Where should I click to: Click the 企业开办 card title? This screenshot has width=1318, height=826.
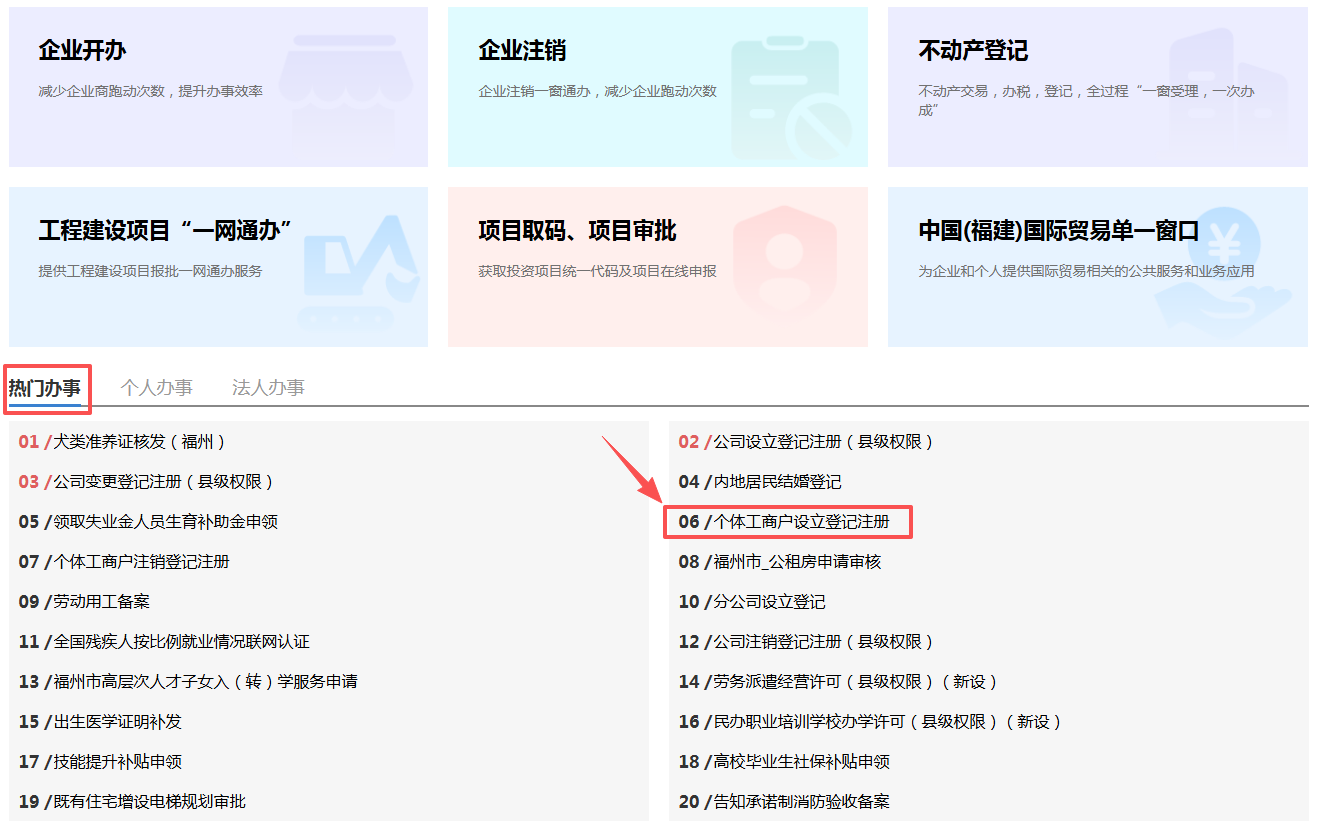[x=82, y=51]
